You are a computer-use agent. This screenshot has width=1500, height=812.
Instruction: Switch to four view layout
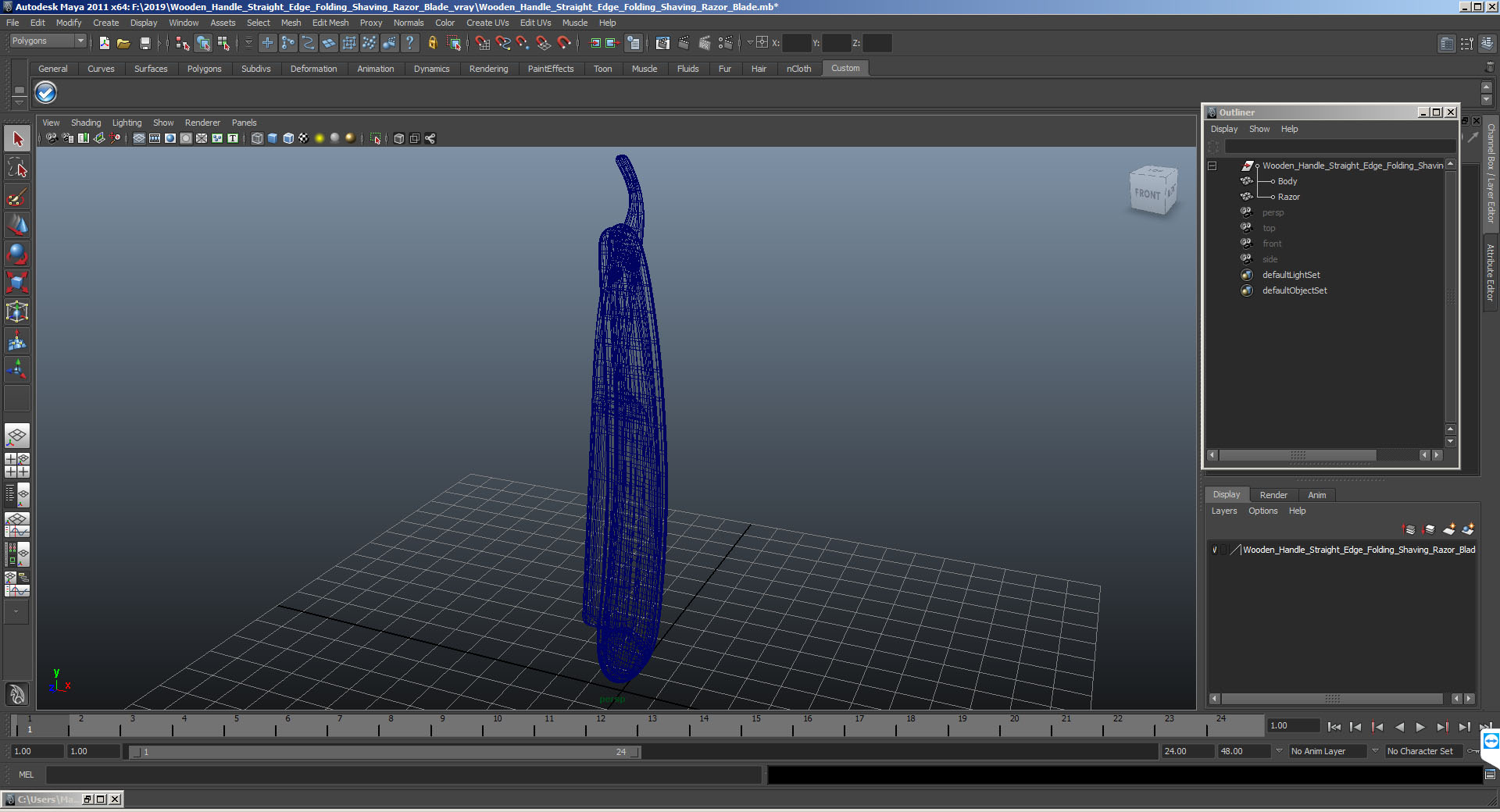pyautogui.click(x=17, y=465)
